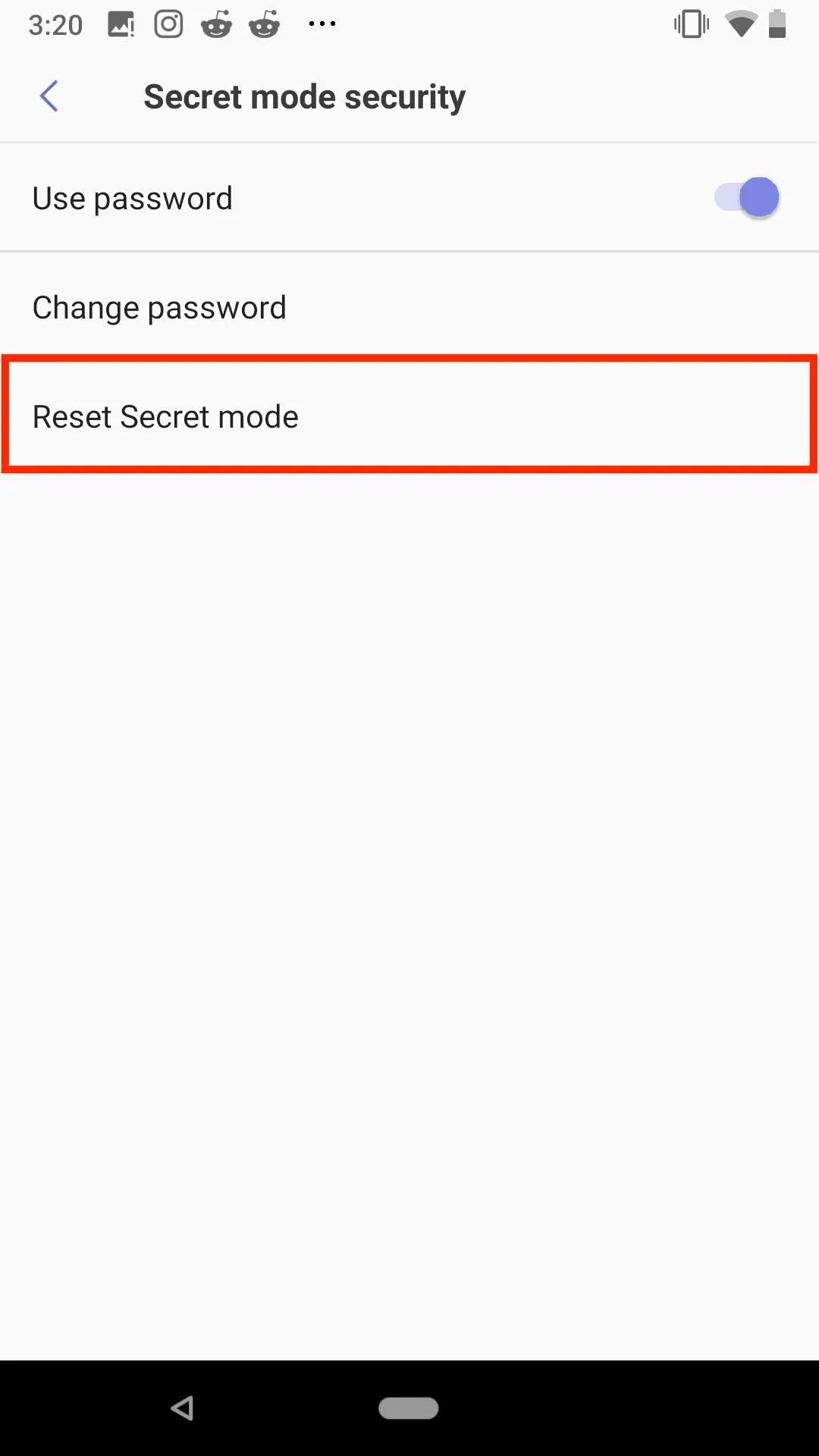The height and width of the screenshot is (1456, 819).
Task: Tap the second Reddit notification icon
Action: (265, 24)
